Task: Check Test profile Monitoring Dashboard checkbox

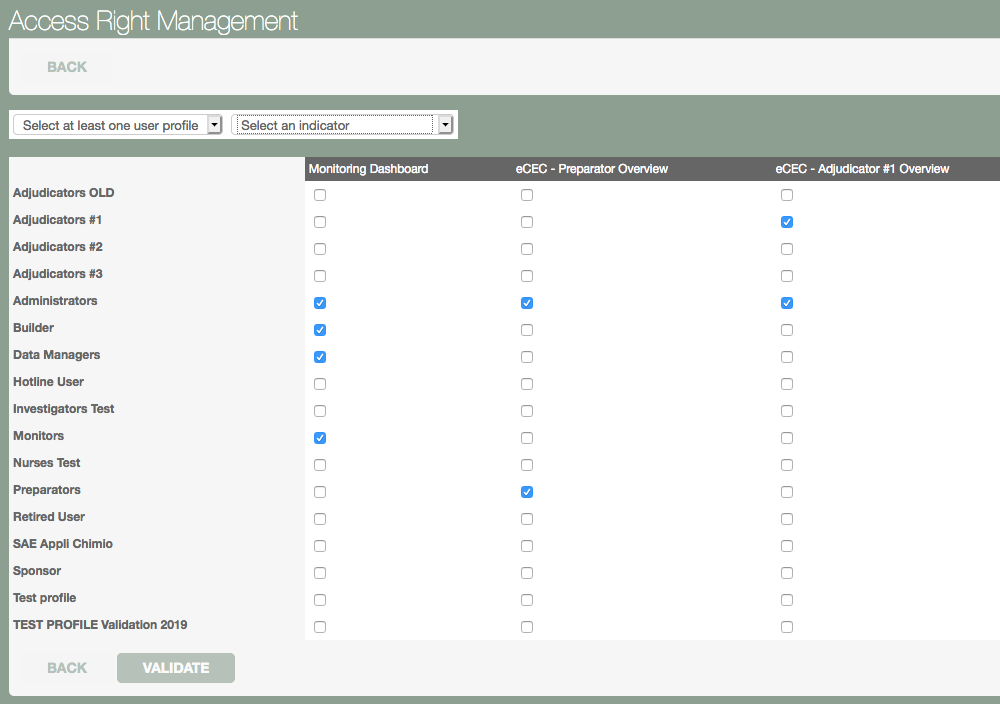Action: pos(320,600)
